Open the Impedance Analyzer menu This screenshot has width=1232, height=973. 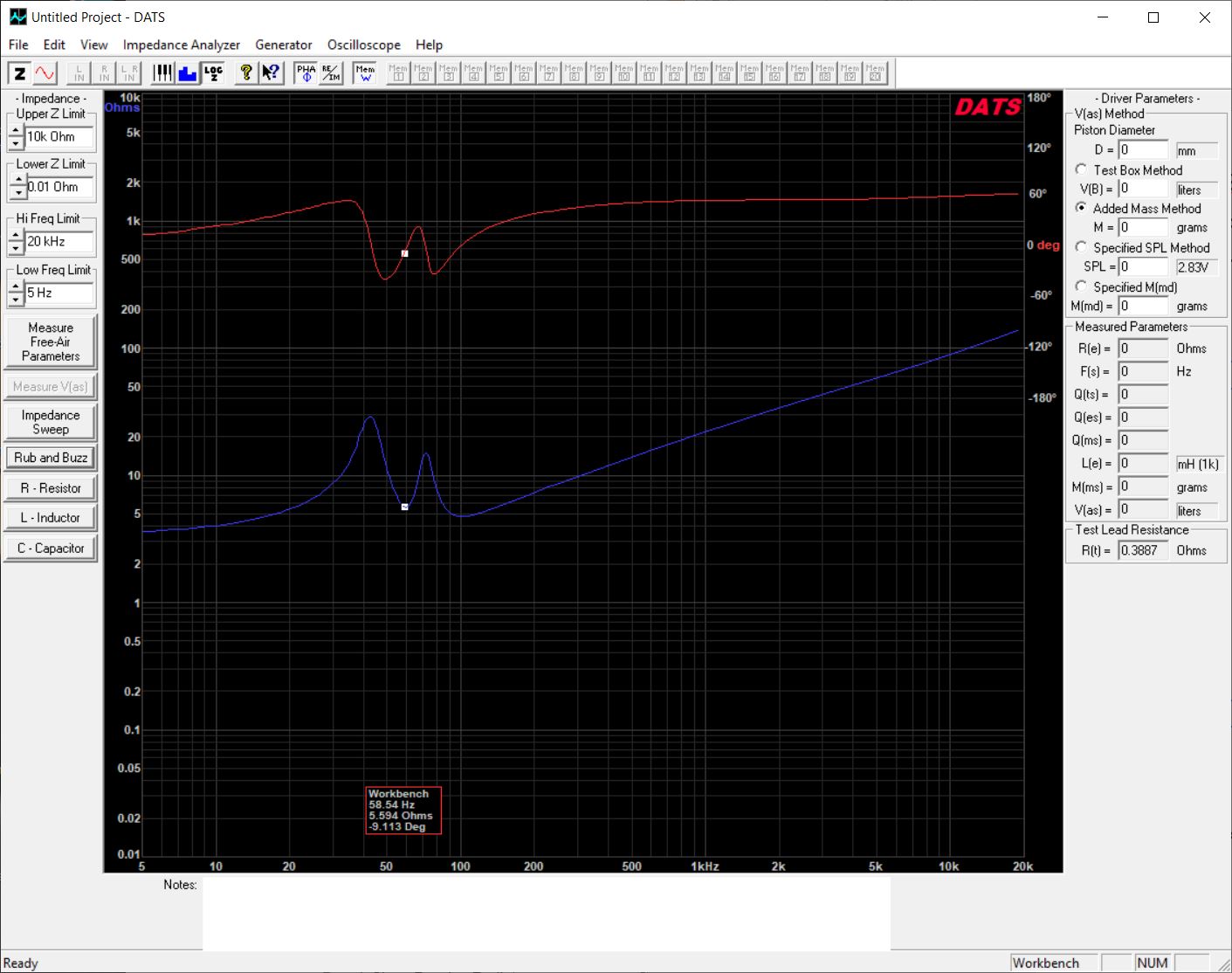click(181, 45)
